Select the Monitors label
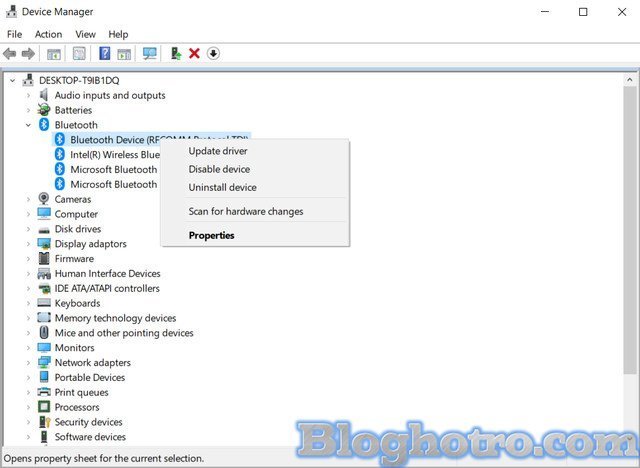Screen dimensions: 640x468 (x=75, y=348)
